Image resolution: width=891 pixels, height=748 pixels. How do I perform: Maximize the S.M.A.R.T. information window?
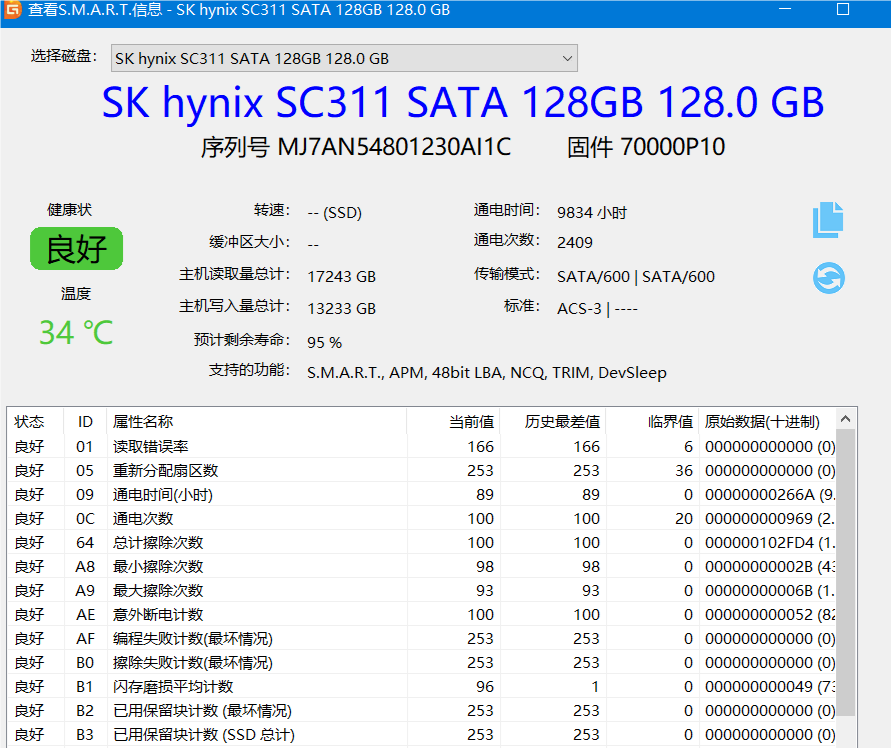tap(843, 10)
